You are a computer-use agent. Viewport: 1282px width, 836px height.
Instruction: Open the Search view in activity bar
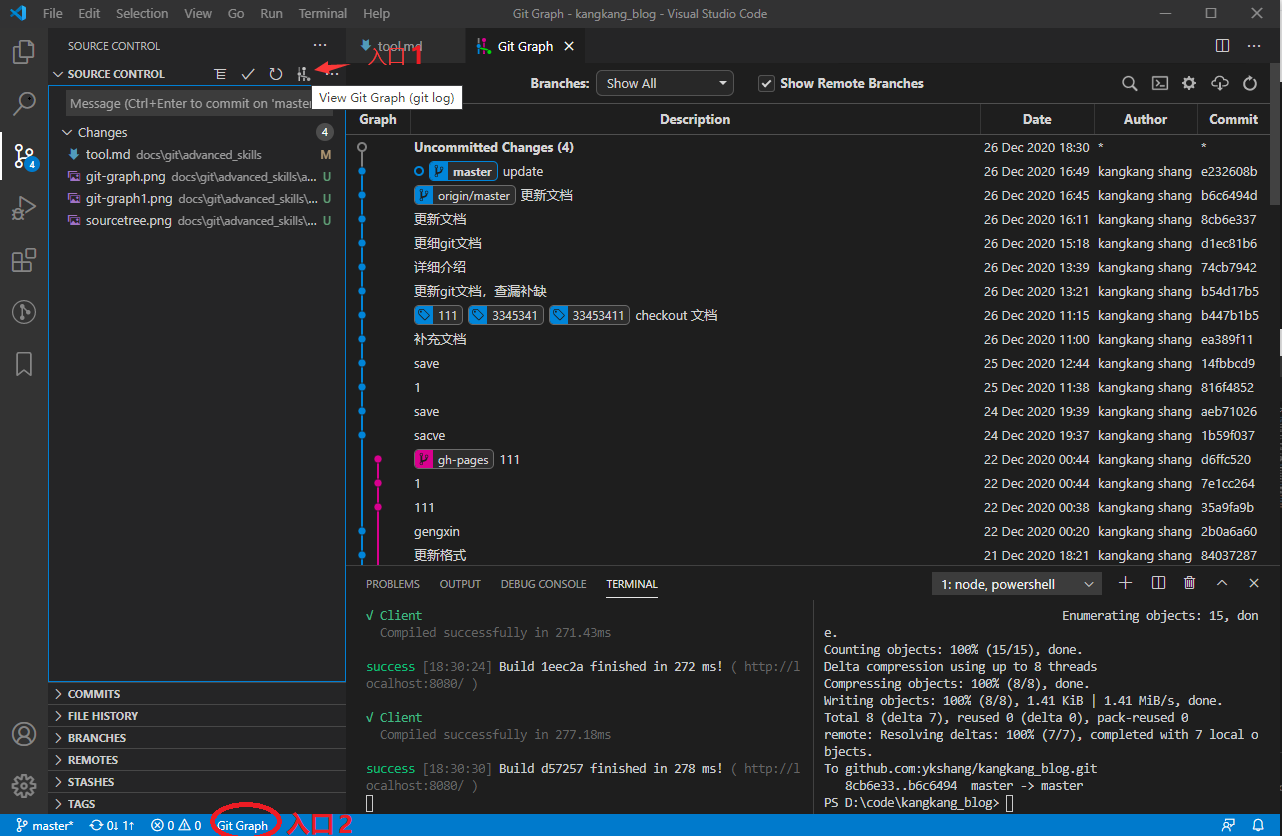point(24,103)
